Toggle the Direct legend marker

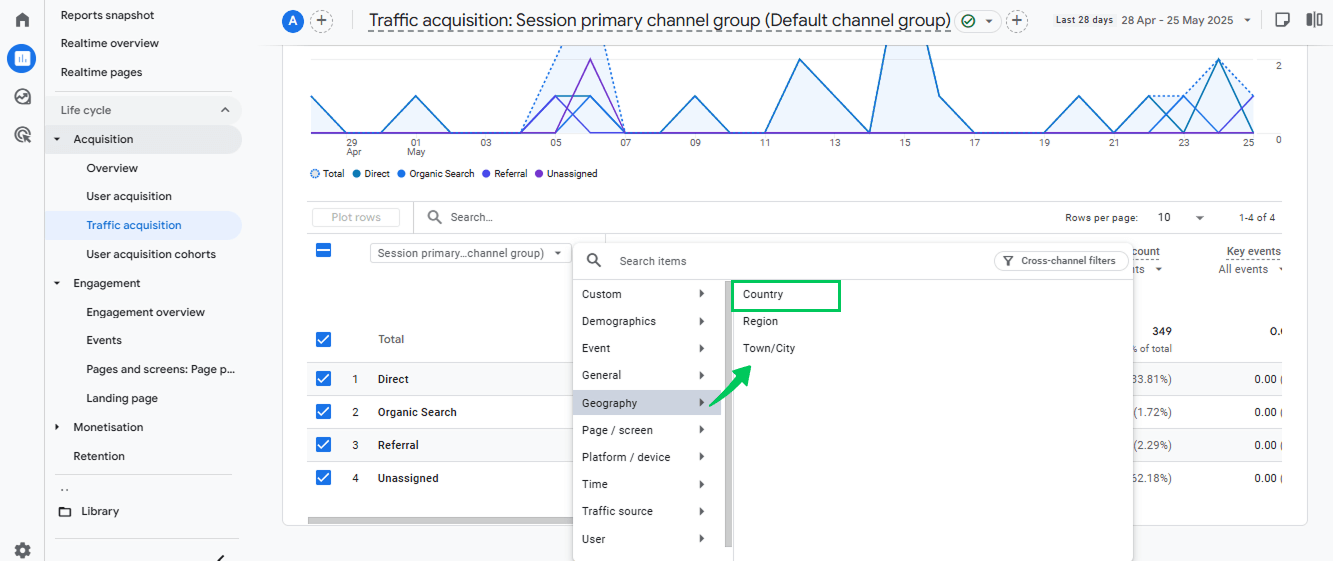click(x=356, y=174)
